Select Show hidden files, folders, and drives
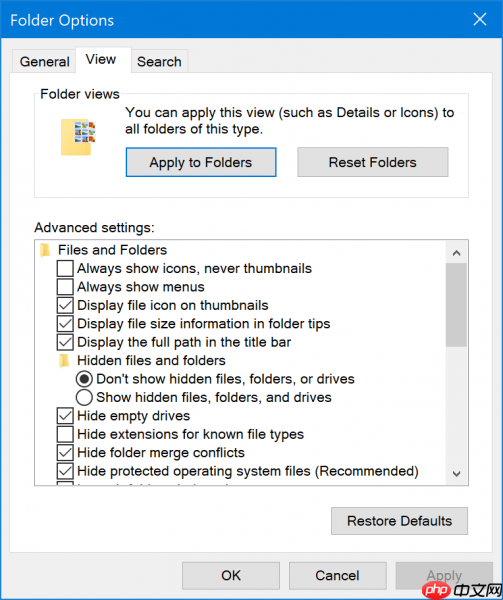 [x=84, y=397]
